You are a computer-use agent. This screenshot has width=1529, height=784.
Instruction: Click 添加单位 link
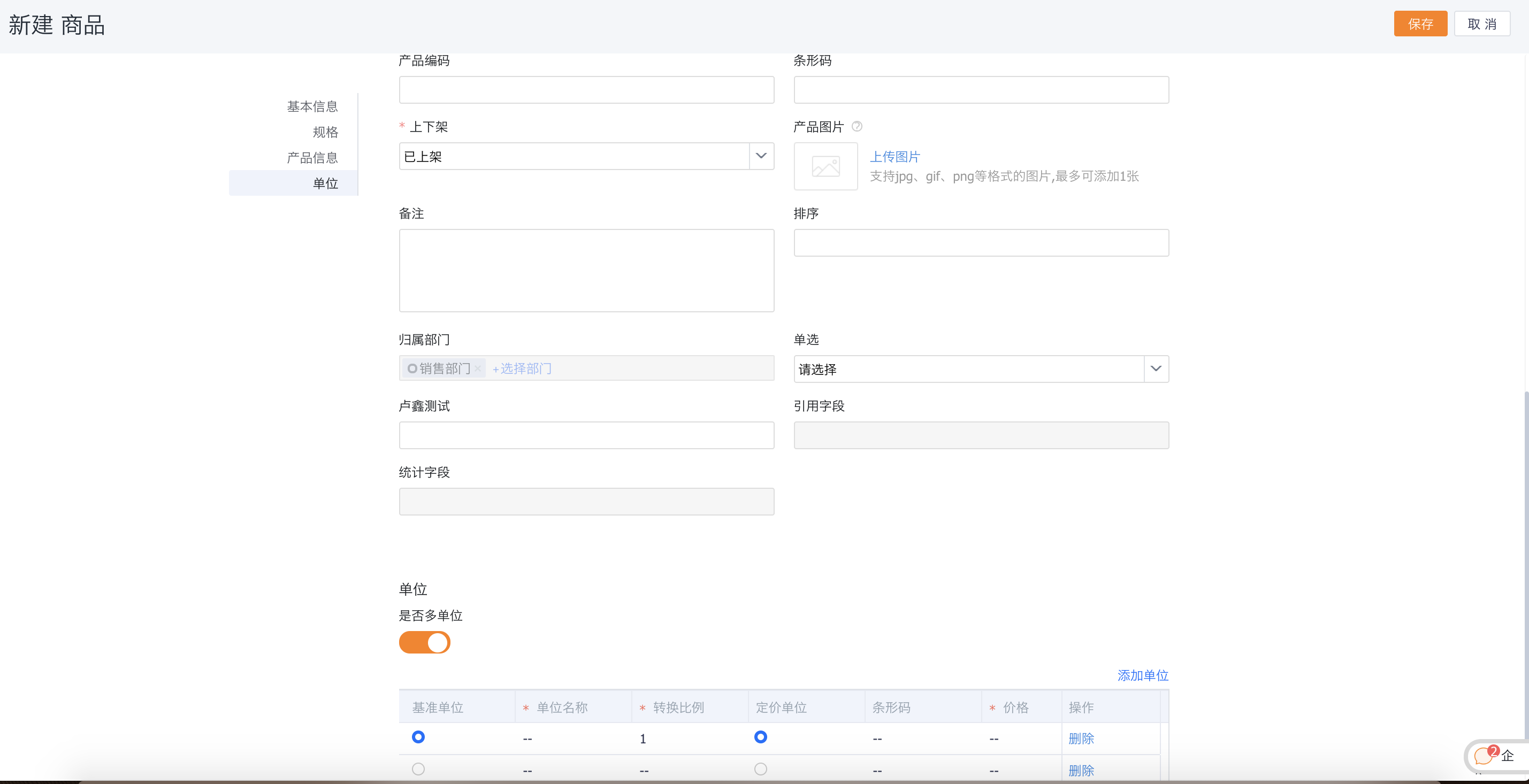click(1143, 675)
